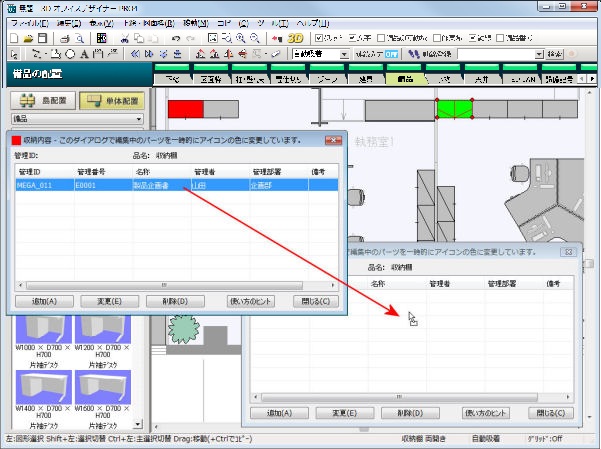601x449 pixels.
Task: Click the plant symbol in the floor plan
Action: pos(183,327)
